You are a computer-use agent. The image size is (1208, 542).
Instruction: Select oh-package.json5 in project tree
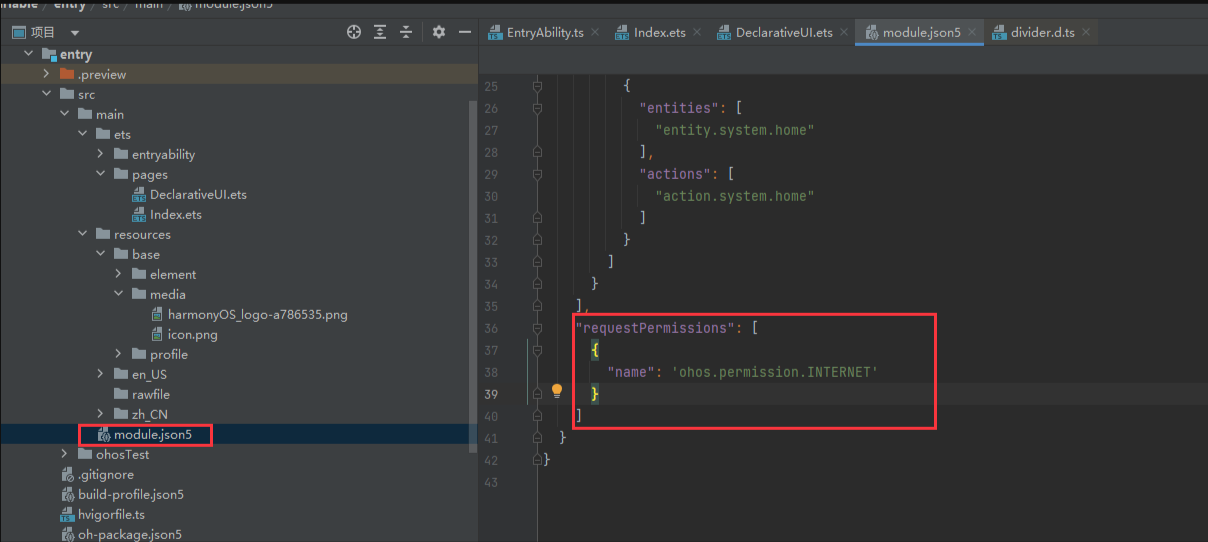(130, 534)
